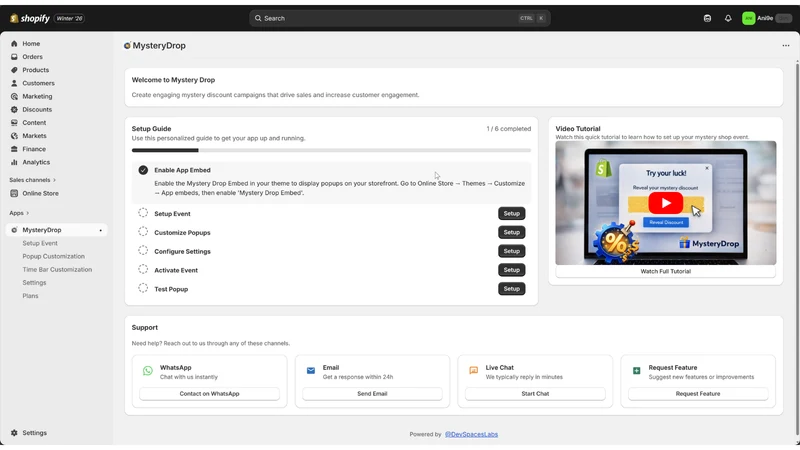Click the Winter '26 edition badge
The height and width of the screenshot is (450, 800).
pos(69,18)
